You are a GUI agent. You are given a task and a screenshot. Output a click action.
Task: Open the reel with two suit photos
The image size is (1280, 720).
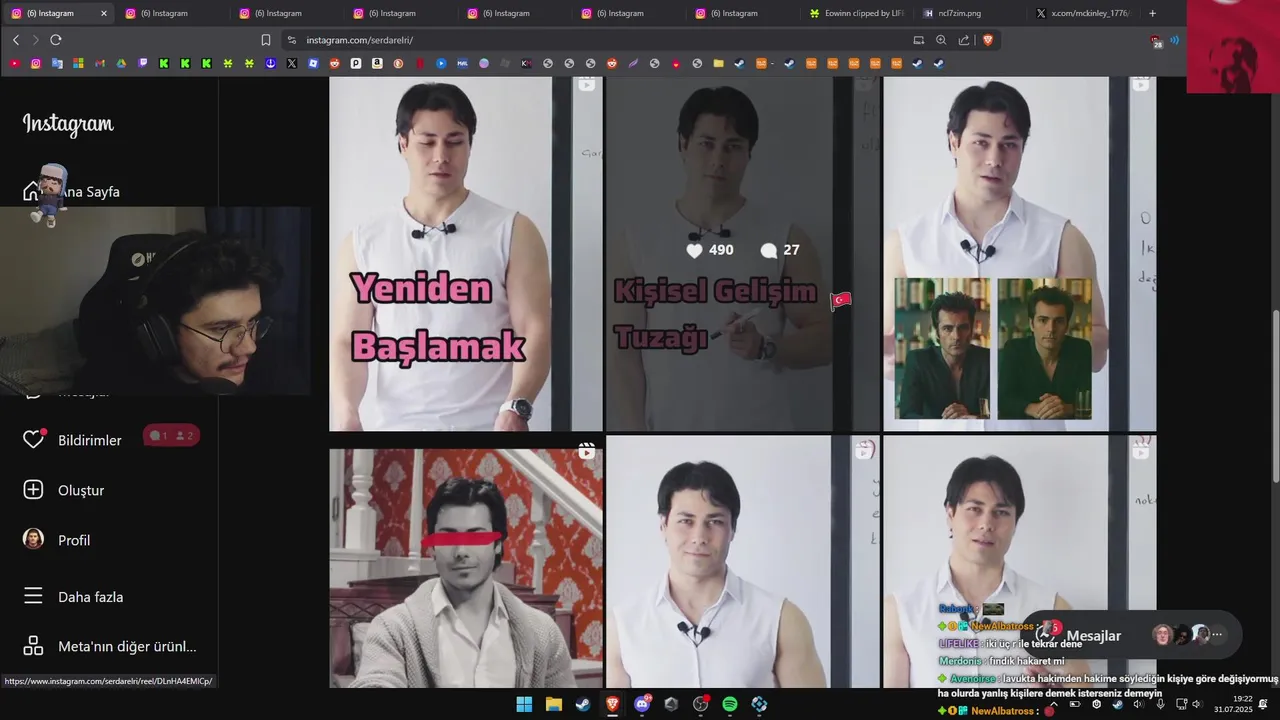coord(1019,254)
